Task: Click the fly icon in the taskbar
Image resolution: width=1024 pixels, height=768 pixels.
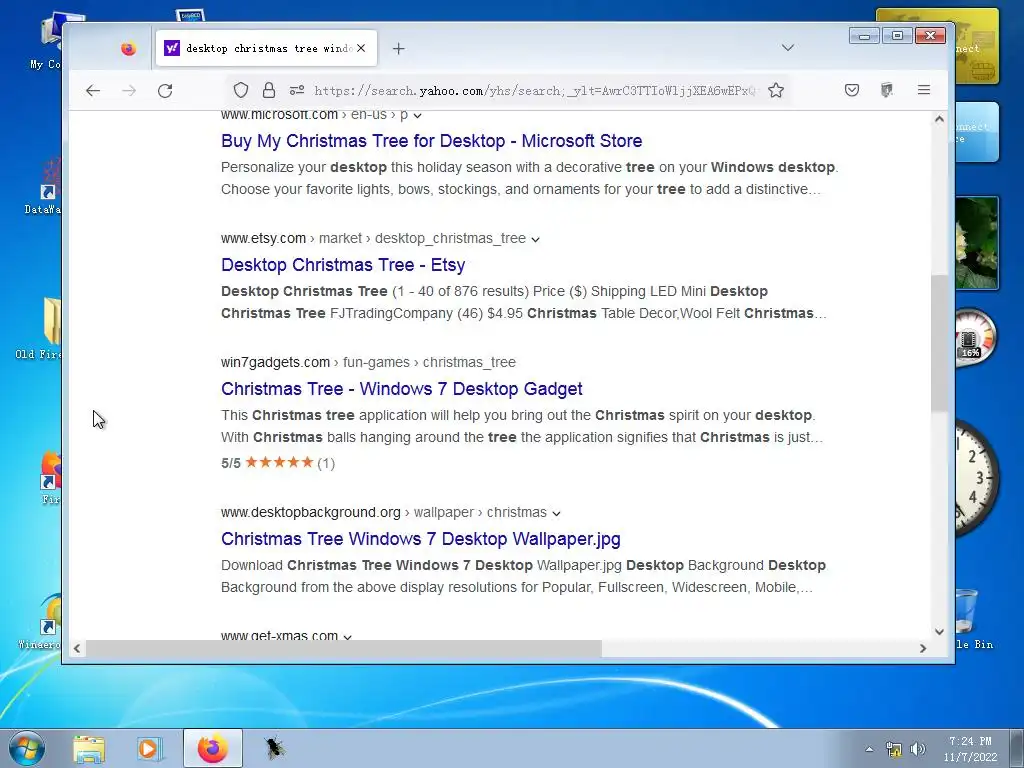Action: click(x=274, y=748)
